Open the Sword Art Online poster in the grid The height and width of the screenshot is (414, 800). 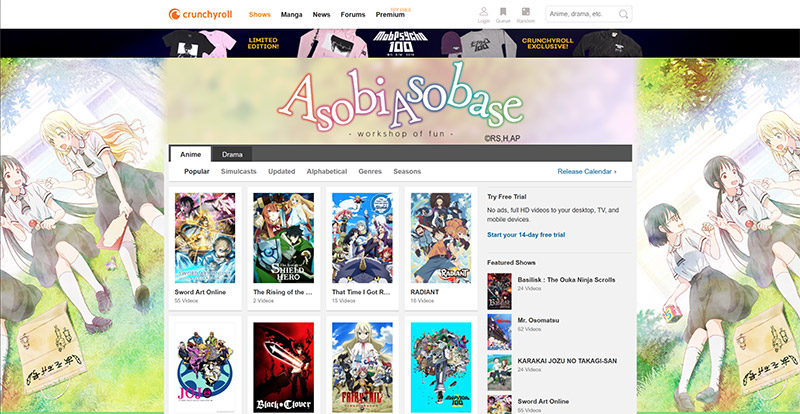(x=205, y=238)
